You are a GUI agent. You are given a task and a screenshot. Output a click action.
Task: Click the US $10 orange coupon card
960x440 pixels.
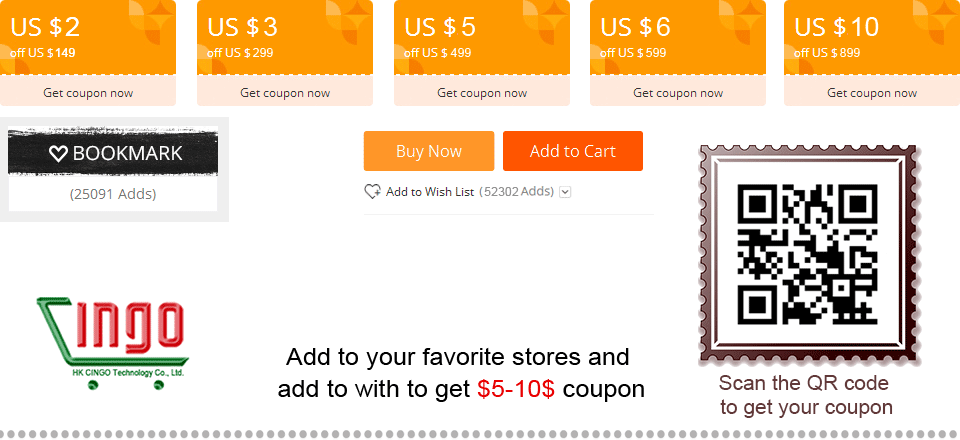pos(872,37)
